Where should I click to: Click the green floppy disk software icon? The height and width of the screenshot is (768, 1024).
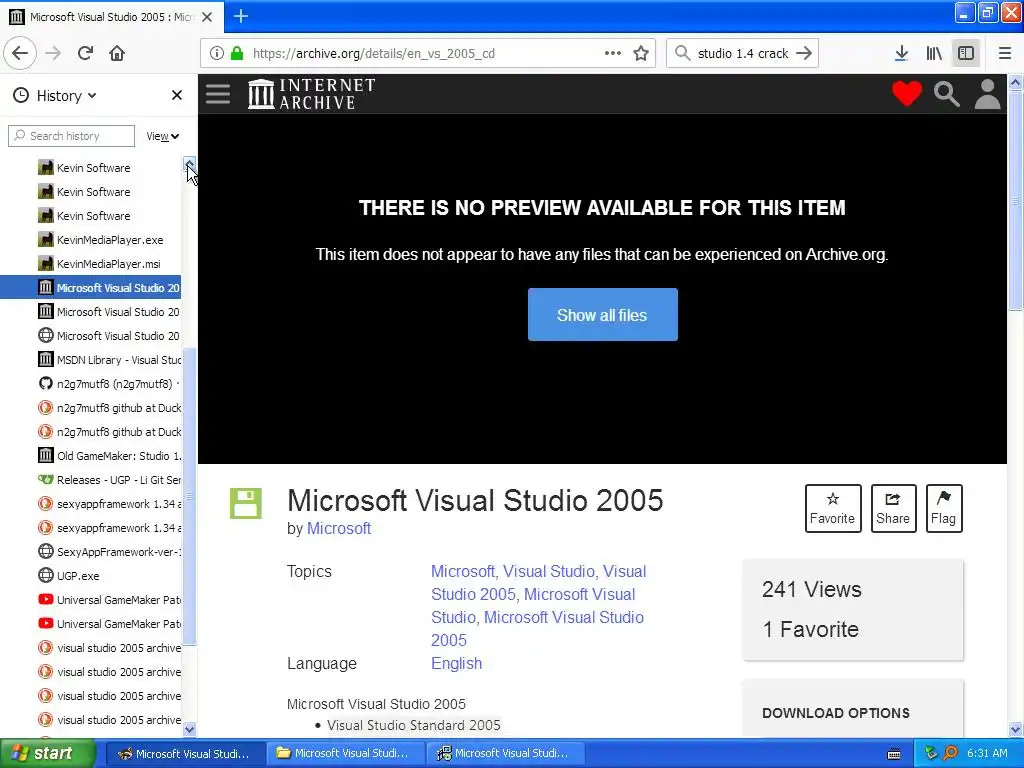tap(246, 504)
